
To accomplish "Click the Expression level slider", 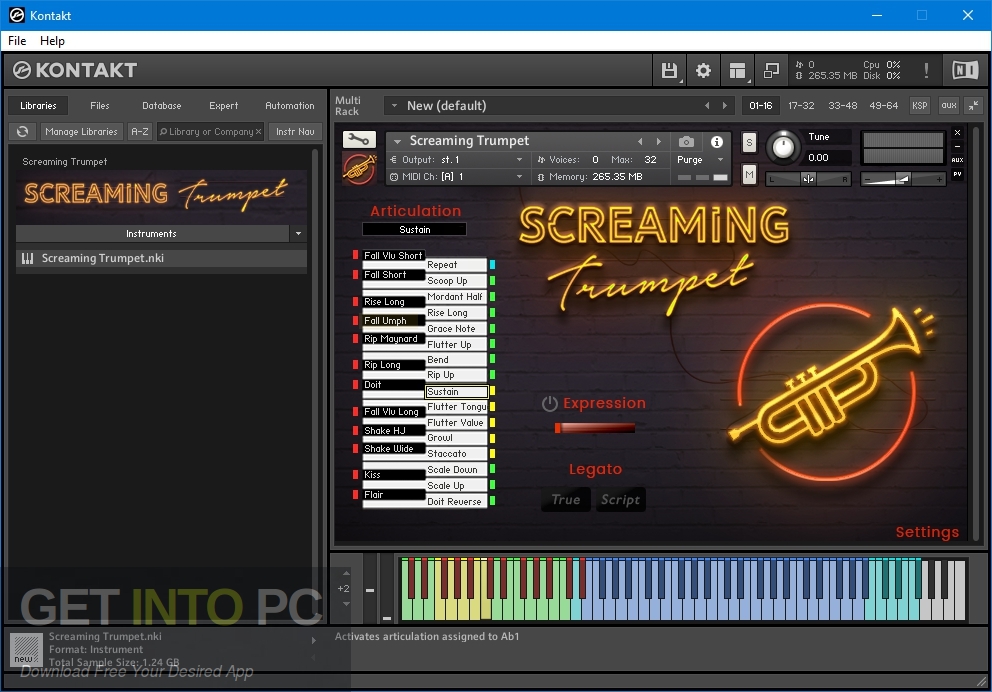I will [x=595, y=428].
